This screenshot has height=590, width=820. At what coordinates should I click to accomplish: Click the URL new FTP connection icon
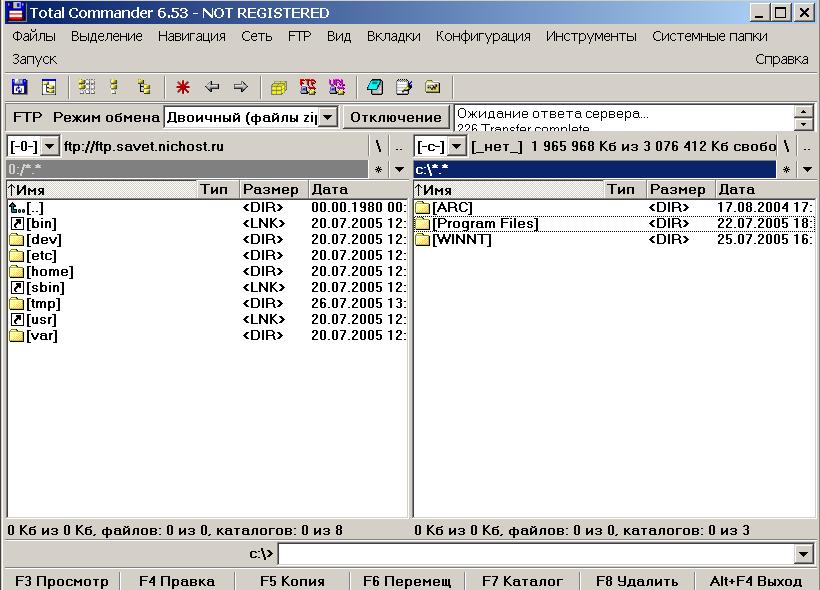337,87
